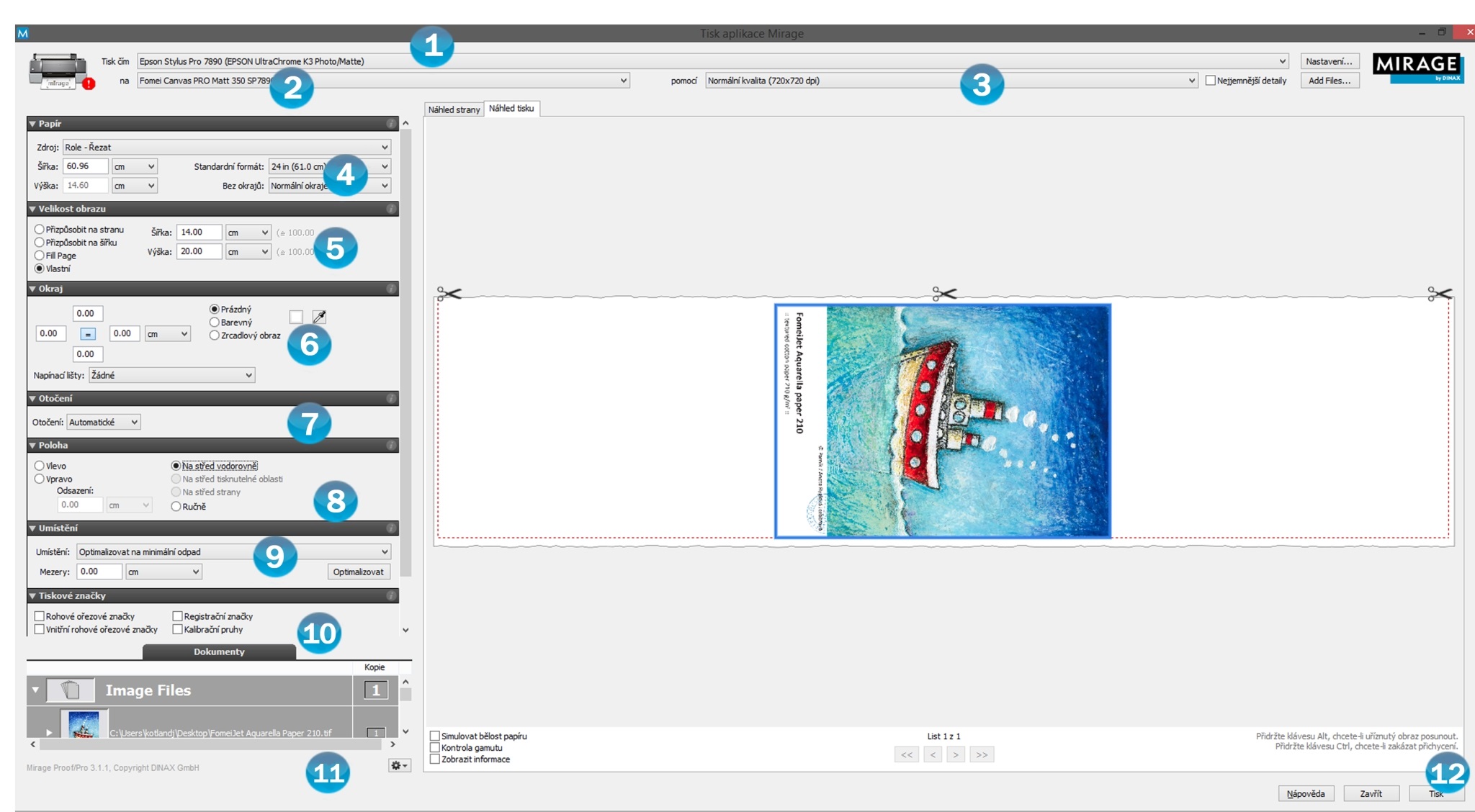The width and height of the screenshot is (1475, 812).
Task: Collapse the Image Files group
Action: click(35, 690)
